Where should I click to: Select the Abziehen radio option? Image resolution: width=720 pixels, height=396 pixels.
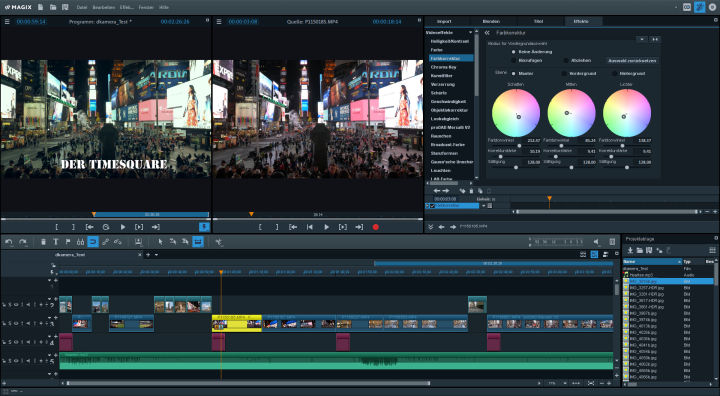coord(566,60)
